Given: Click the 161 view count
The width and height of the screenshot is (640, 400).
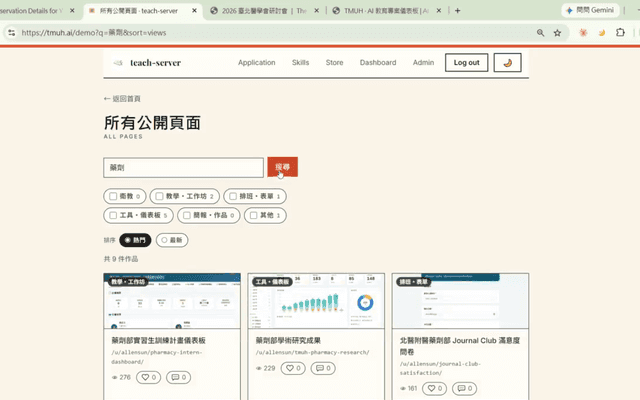Looking at the screenshot, I should click(409, 388).
